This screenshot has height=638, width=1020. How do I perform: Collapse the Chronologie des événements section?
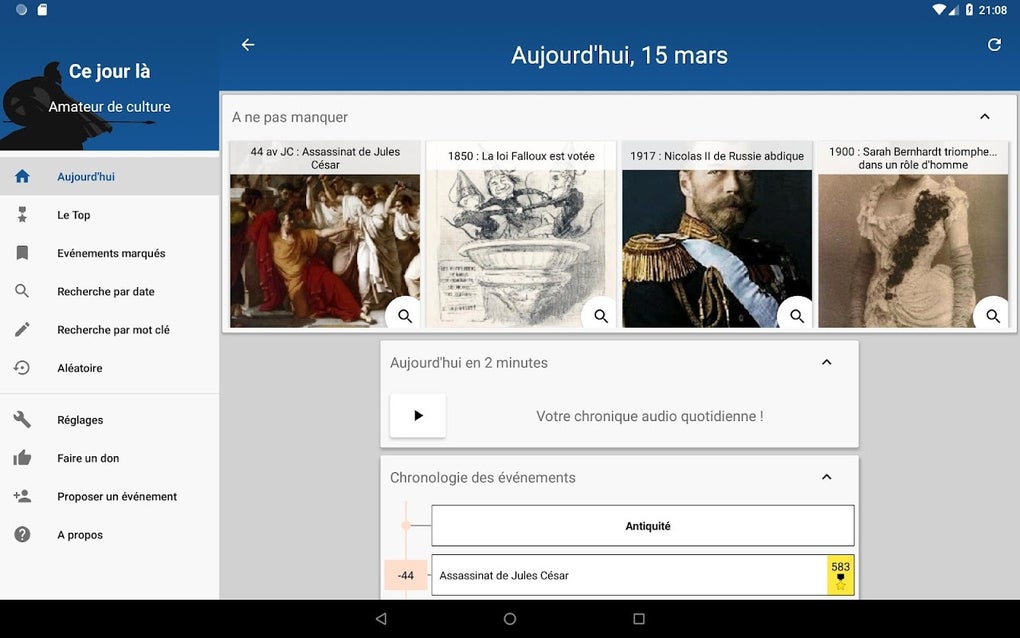[x=827, y=477]
